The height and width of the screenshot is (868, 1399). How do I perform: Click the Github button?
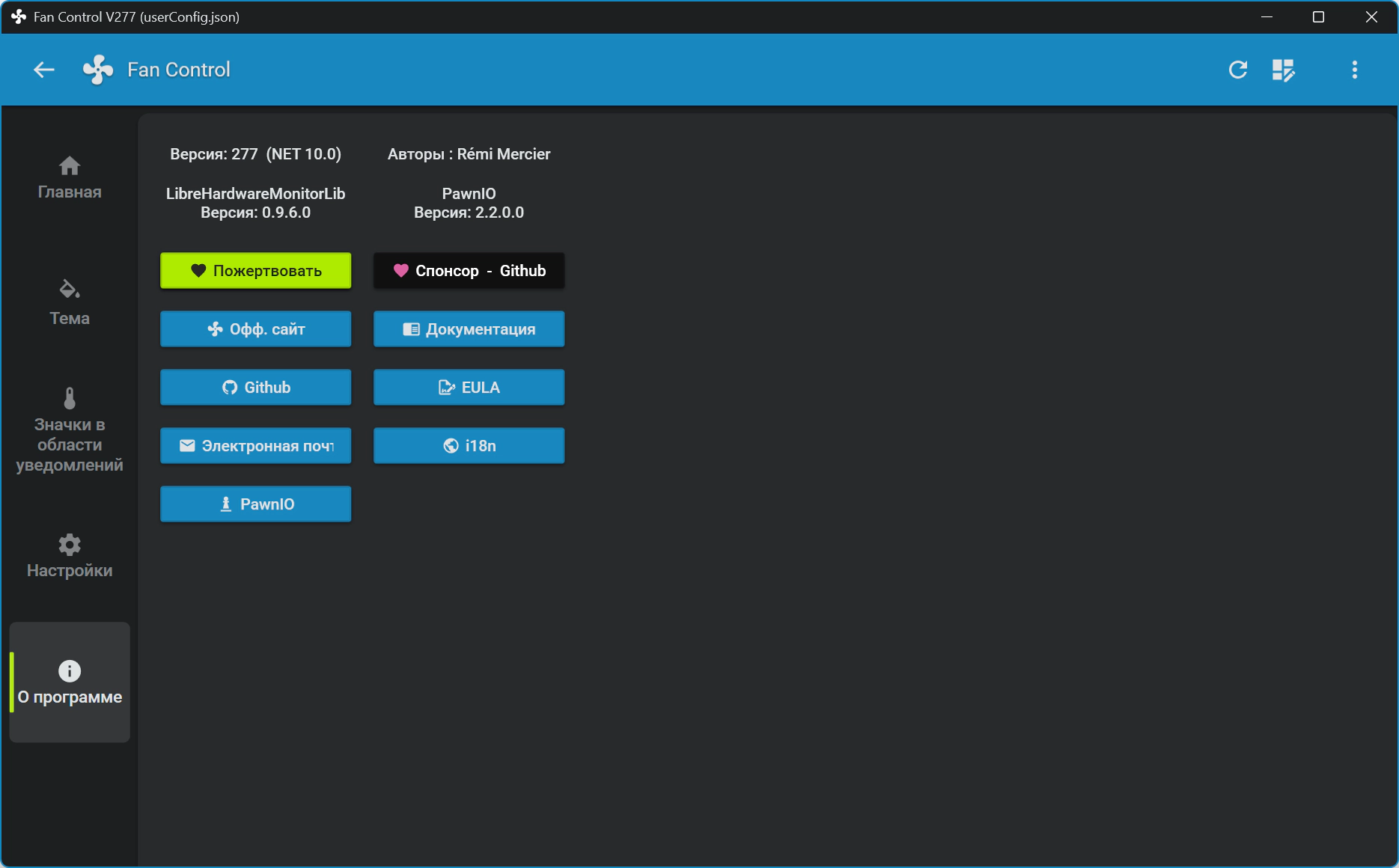255,387
